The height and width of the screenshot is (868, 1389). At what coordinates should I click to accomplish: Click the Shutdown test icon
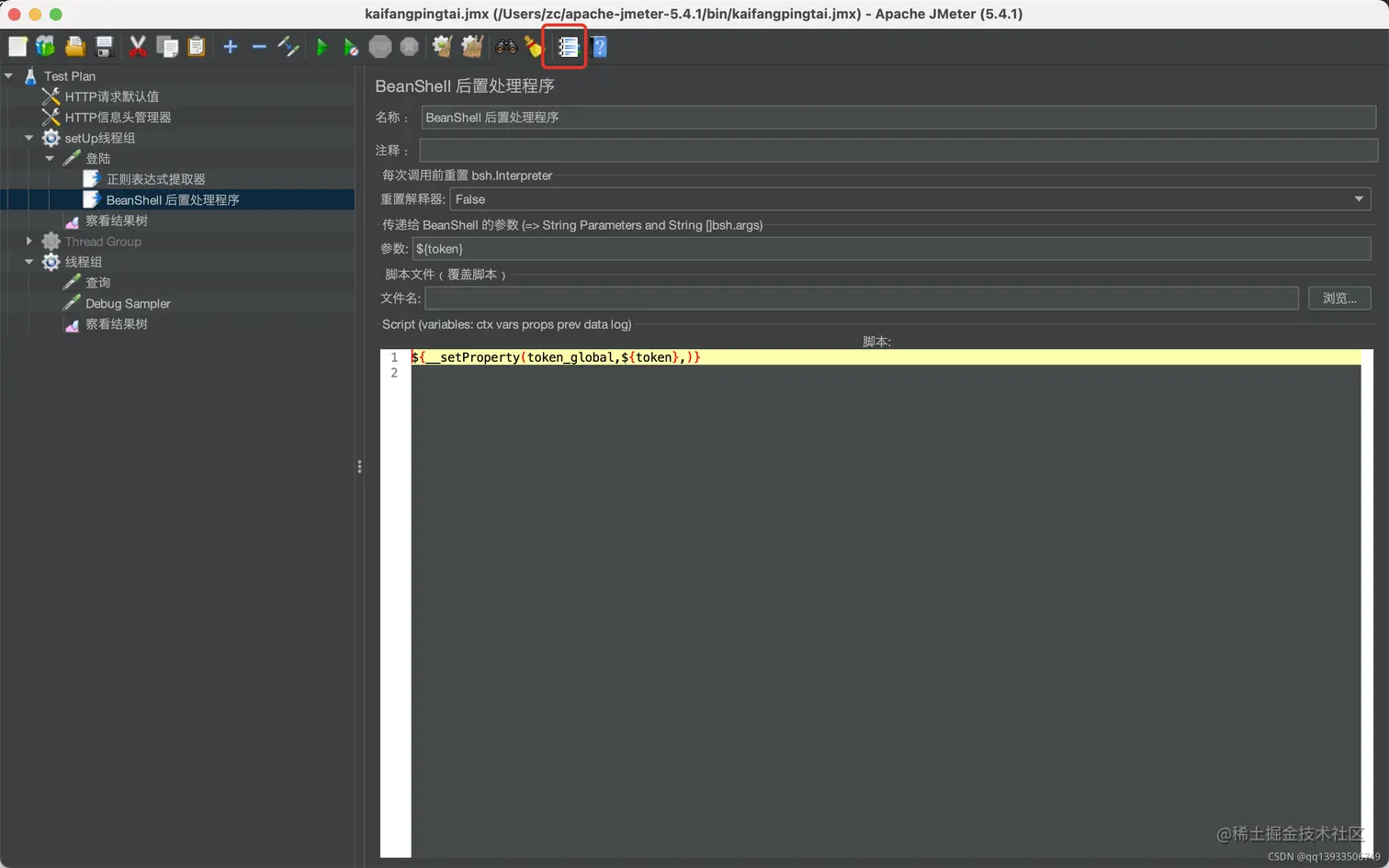click(x=410, y=46)
